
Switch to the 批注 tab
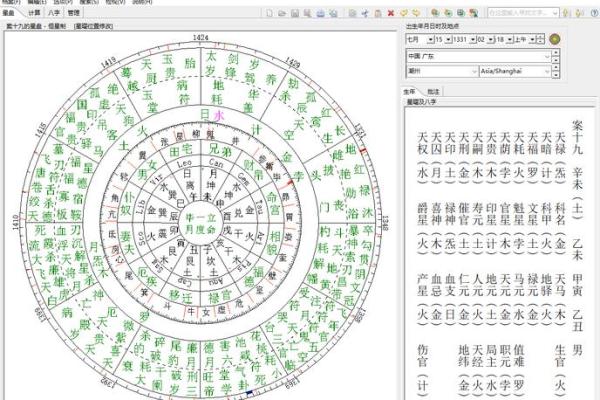click(433, 90)
